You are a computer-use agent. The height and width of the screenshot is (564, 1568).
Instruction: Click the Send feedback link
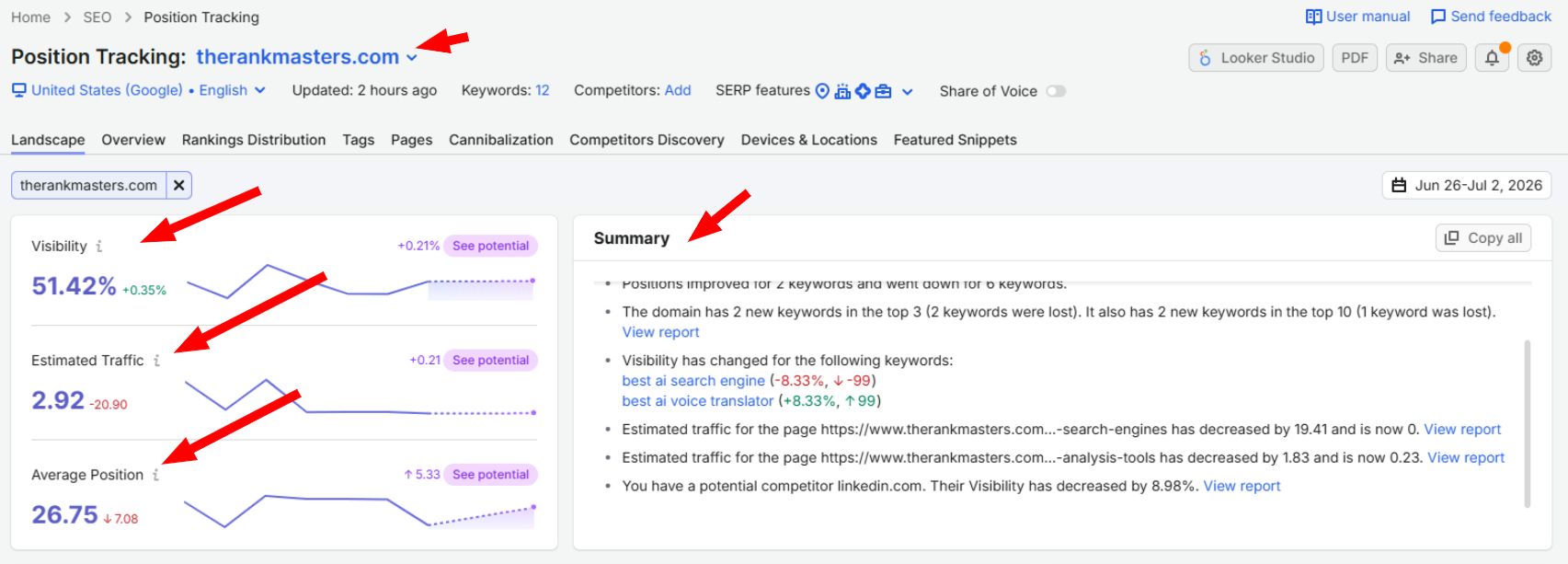tap(1491, 17)
